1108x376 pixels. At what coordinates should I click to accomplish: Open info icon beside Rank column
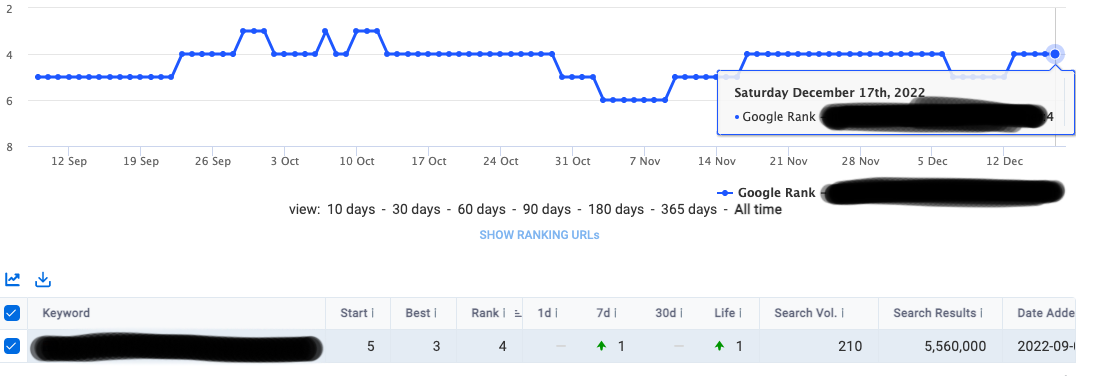(505, 313)
